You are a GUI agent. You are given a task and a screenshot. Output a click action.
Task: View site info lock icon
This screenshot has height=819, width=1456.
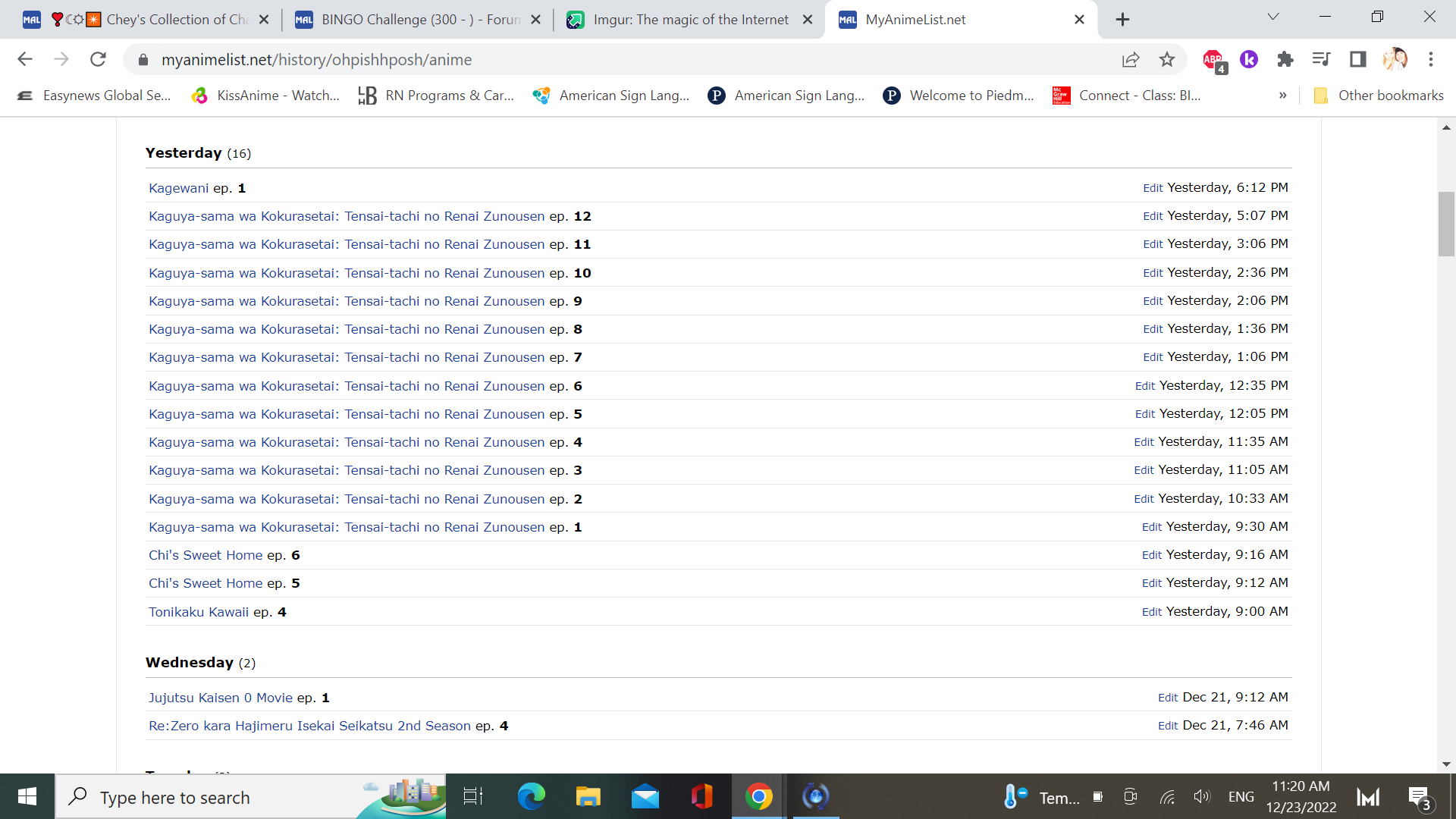pyautogui.click(x=143, y=59)
